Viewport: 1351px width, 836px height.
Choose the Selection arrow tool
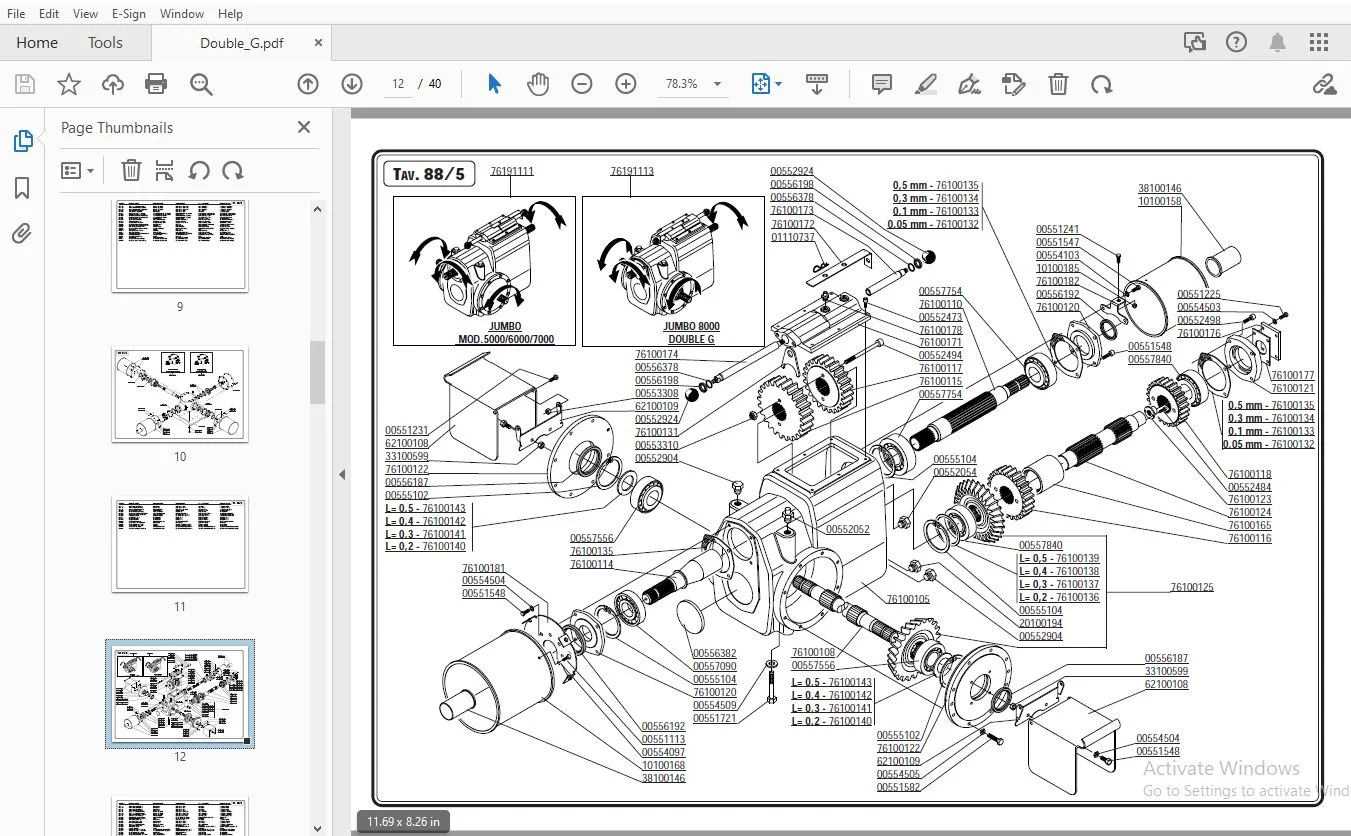point(494,84)
